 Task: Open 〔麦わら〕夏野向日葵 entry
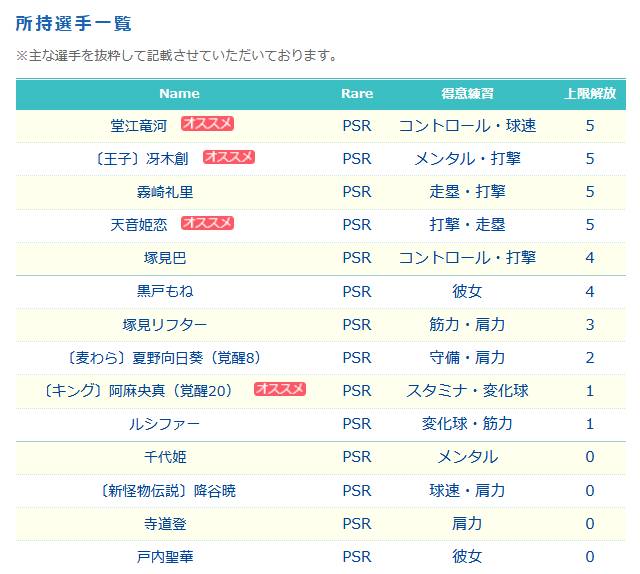coord(164,358)
